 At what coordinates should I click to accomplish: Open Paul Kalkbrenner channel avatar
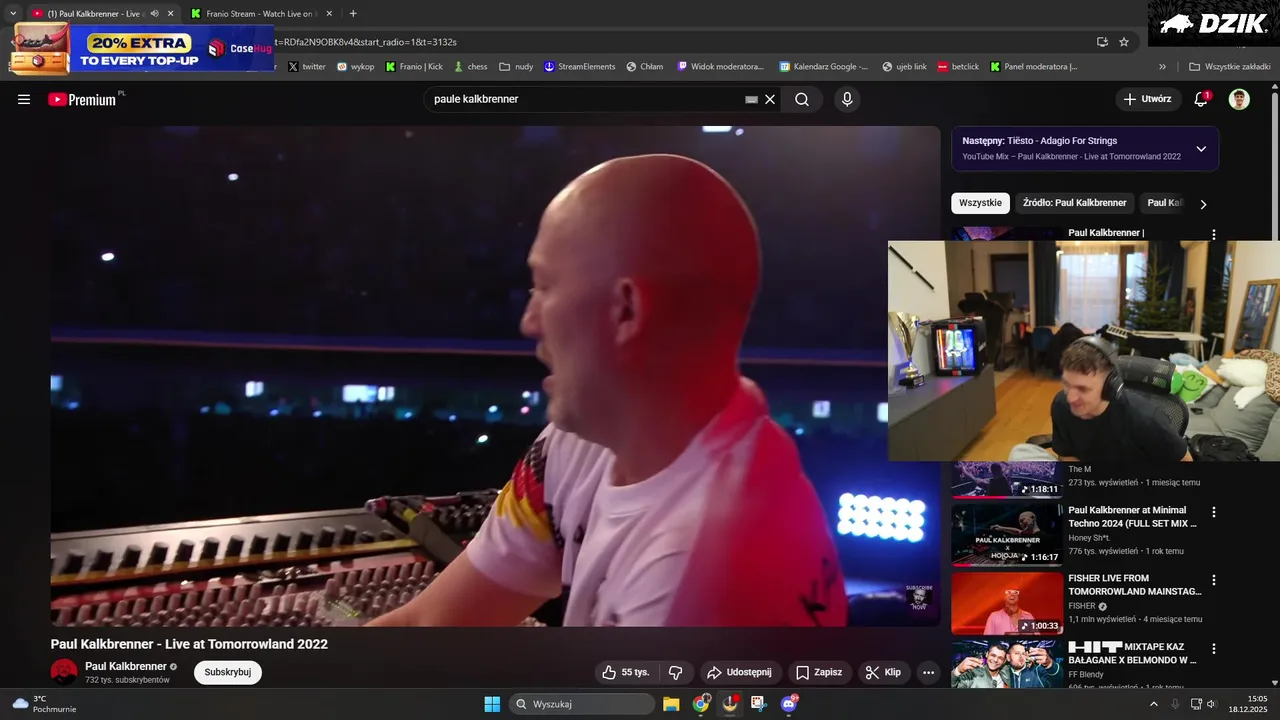pos(64,672)
